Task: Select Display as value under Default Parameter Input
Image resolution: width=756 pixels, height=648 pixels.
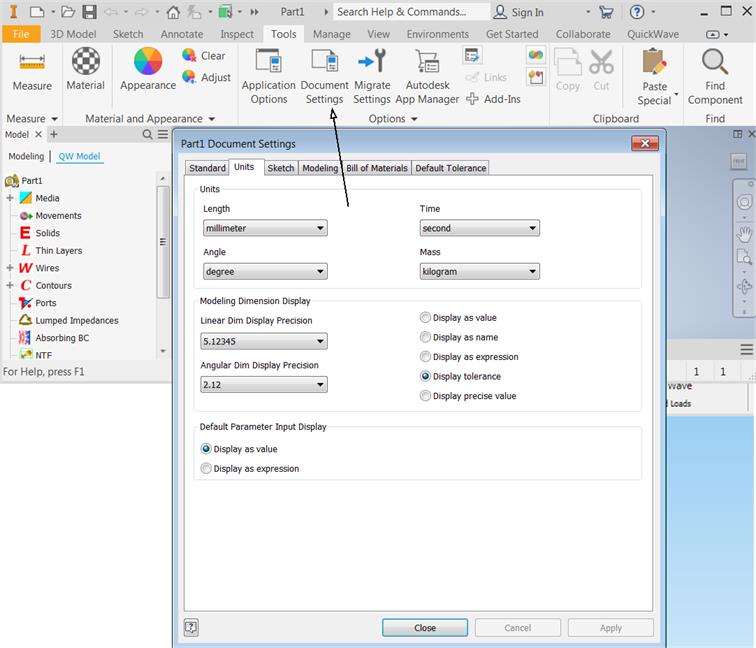Action: point(206,449)
